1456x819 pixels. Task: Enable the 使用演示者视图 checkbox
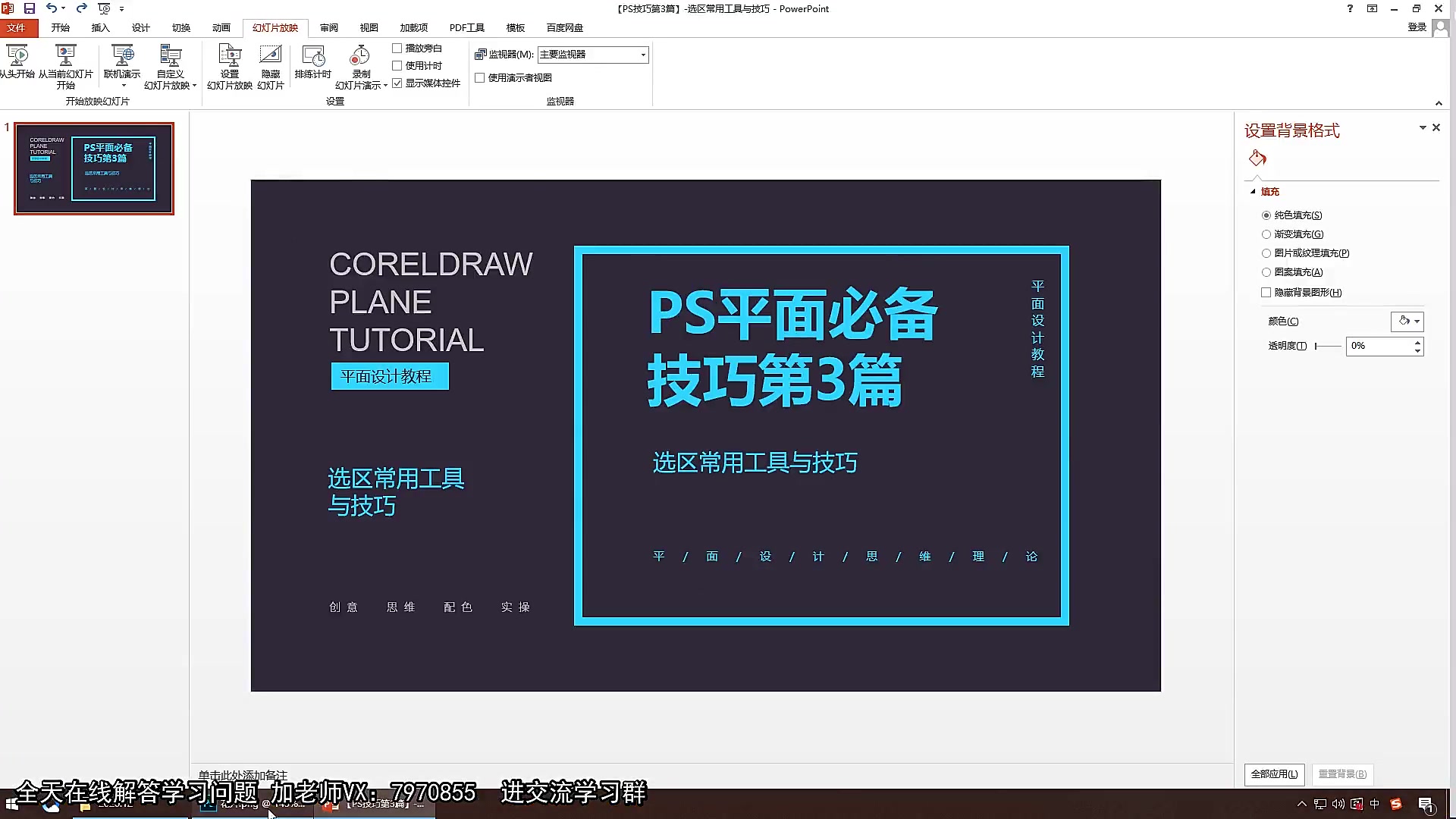[479, 77]
